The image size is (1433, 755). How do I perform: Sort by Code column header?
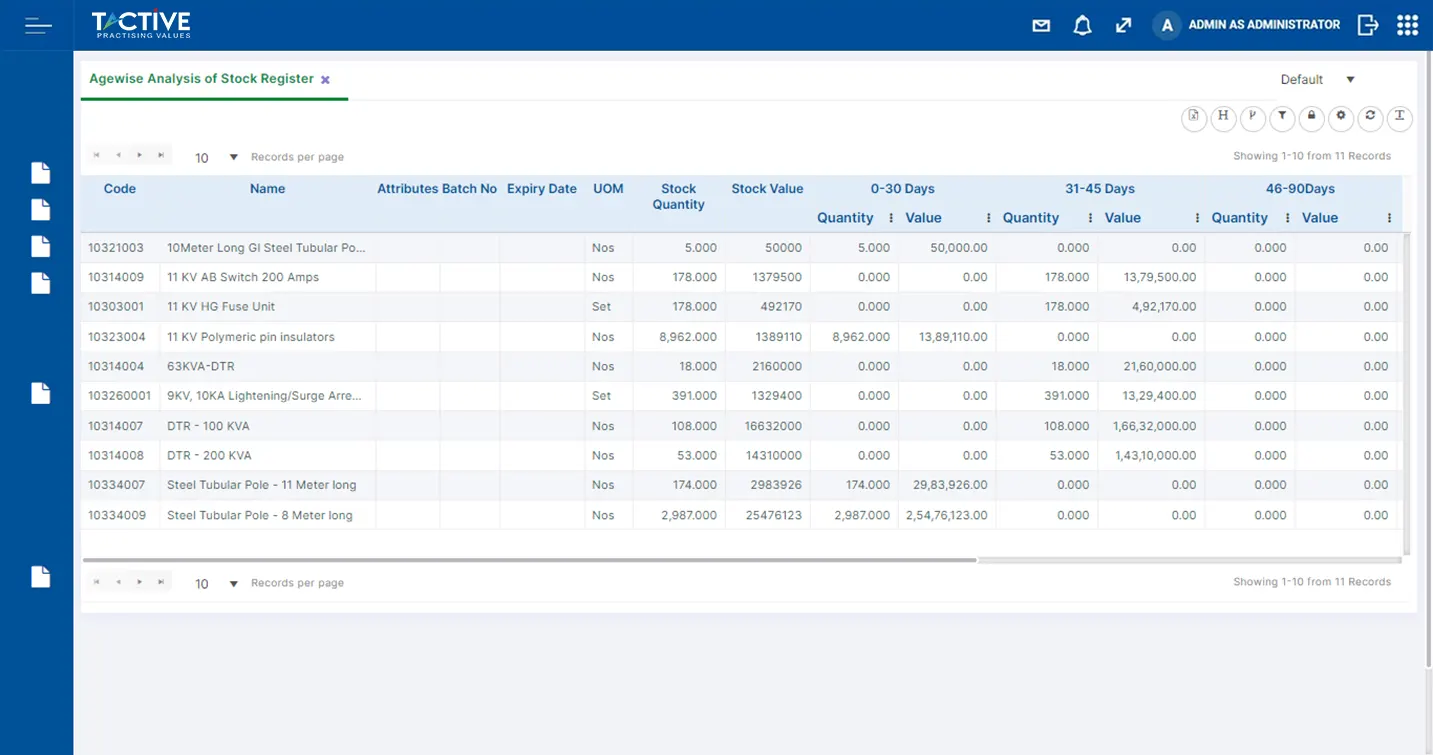click(120, 189)
